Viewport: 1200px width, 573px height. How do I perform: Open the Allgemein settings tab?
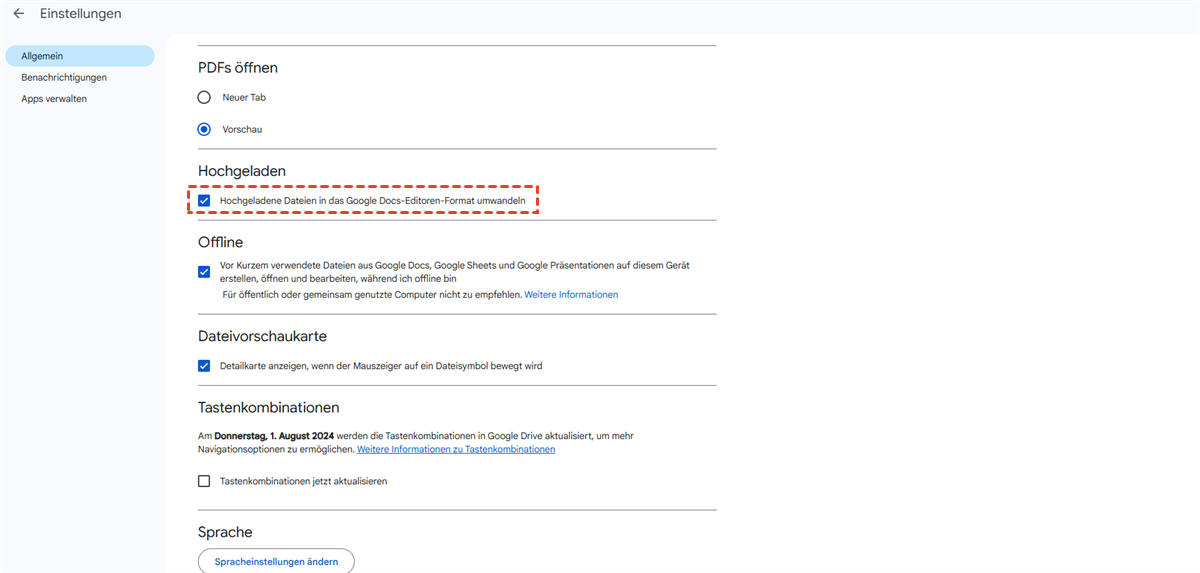[x=42, y=56]
